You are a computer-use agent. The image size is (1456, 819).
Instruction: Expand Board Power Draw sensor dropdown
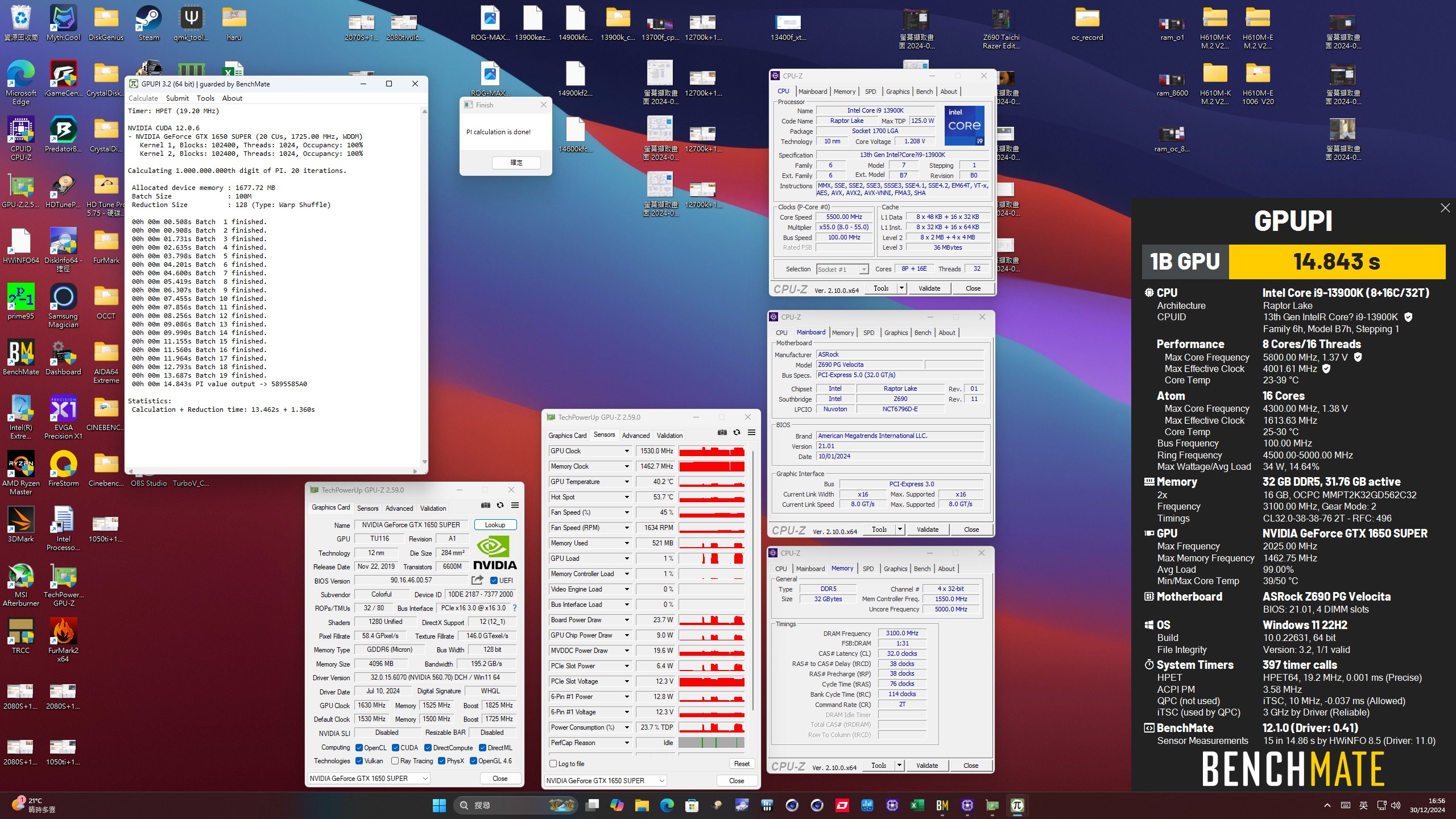[x=627, y=620]
